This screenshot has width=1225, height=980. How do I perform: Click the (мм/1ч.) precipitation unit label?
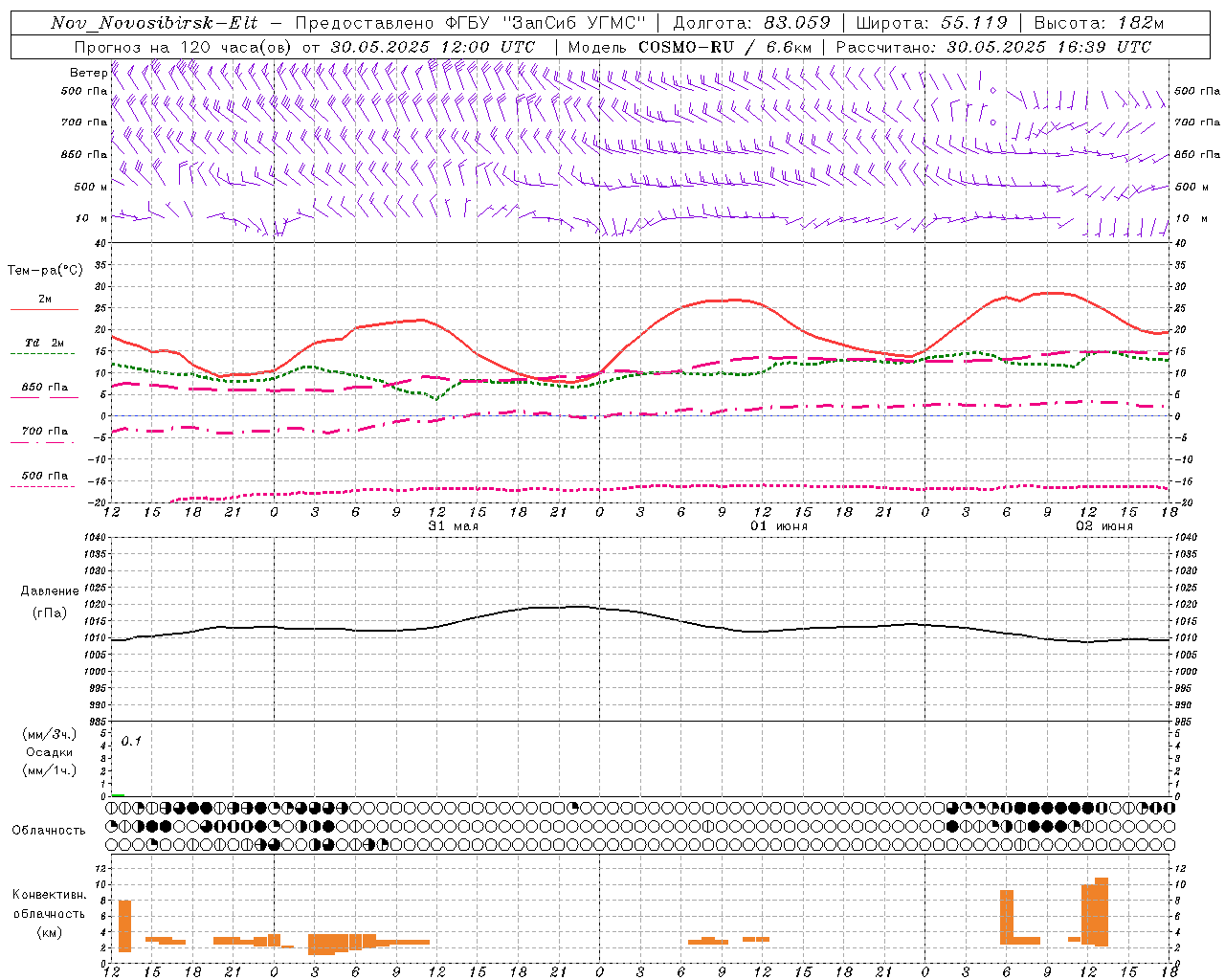49,770
